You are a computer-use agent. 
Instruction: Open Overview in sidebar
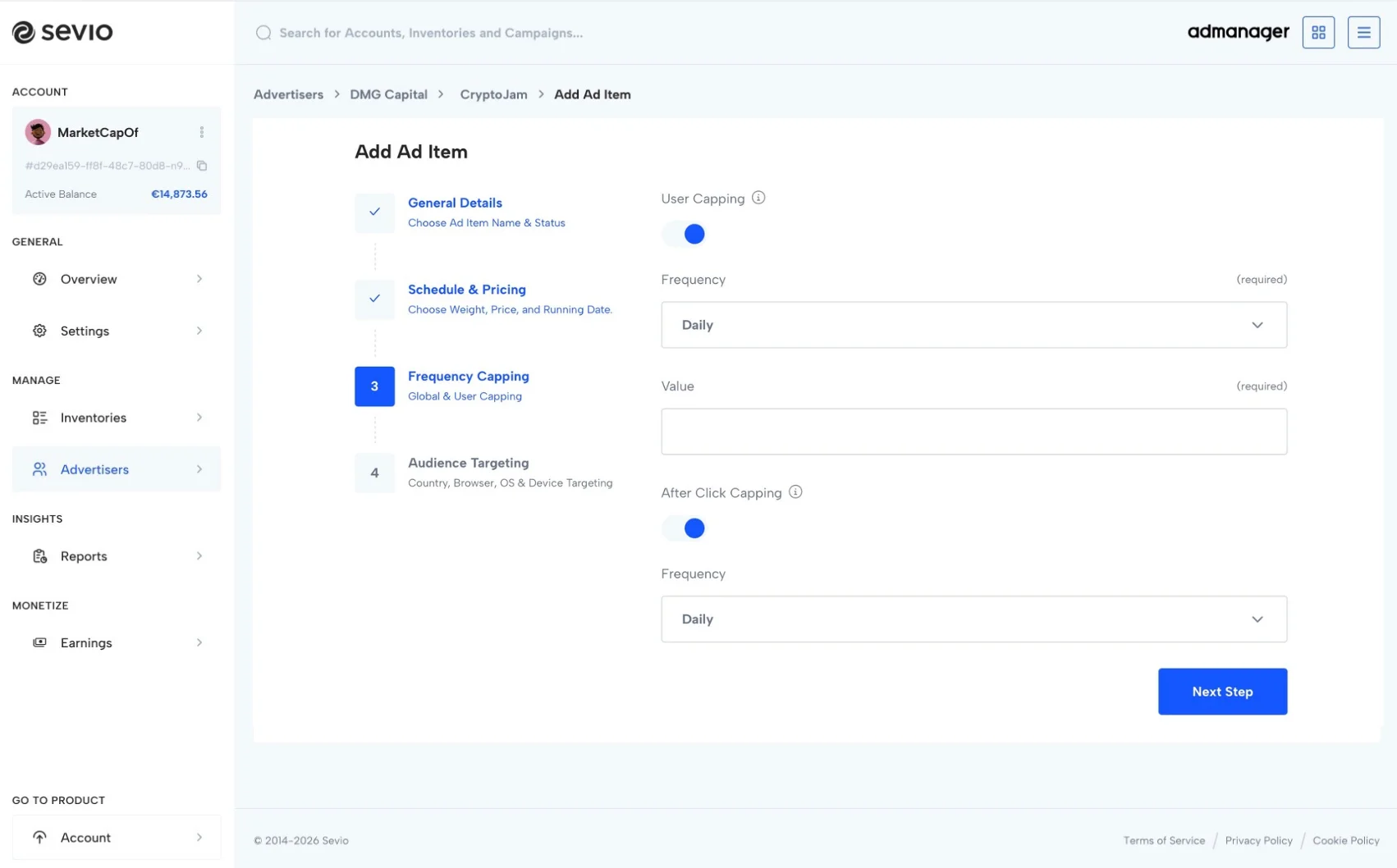coord(117,279)
